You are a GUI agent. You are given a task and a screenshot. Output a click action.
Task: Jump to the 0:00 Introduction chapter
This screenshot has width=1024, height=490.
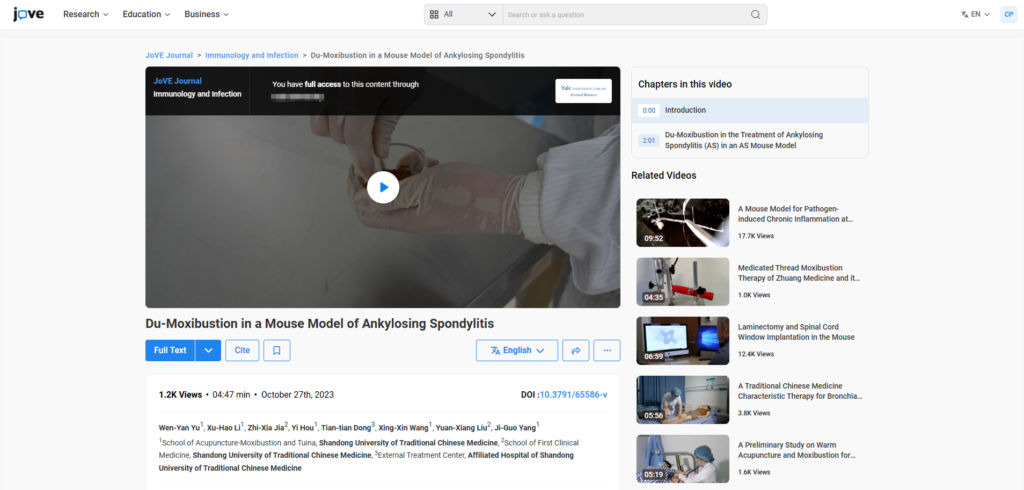[685, 110]
